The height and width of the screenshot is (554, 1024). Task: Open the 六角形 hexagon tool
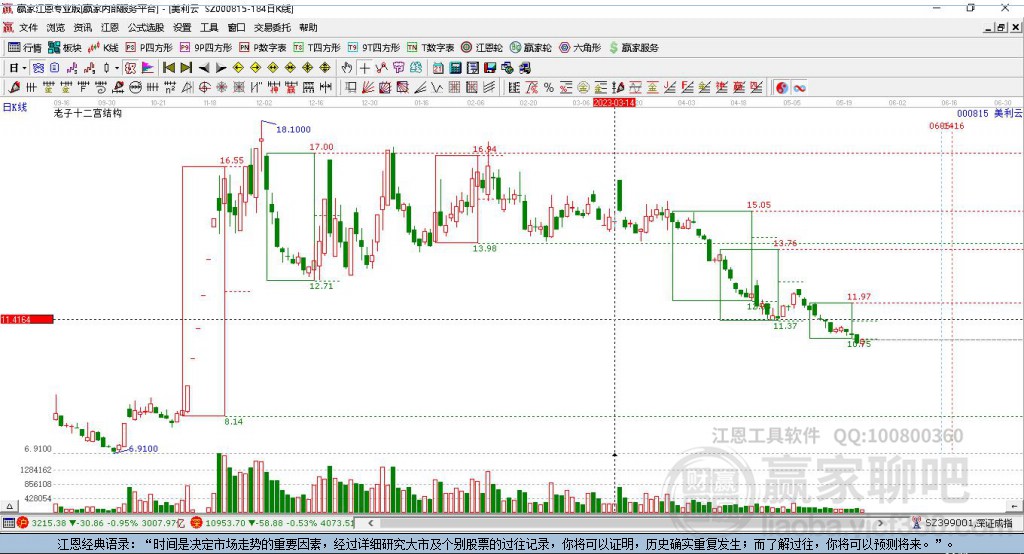pos(580,48)
